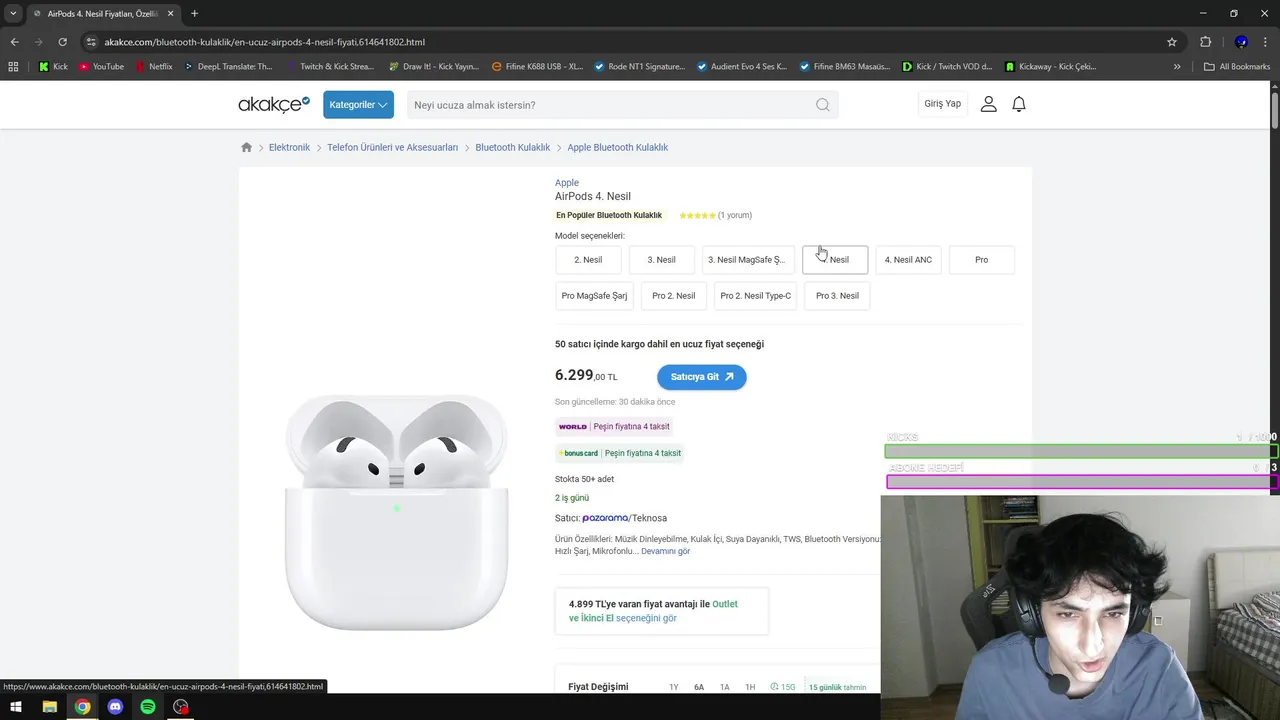Reload the page with refresh icon
The image size is (1280, 720).
coord(62,42)
